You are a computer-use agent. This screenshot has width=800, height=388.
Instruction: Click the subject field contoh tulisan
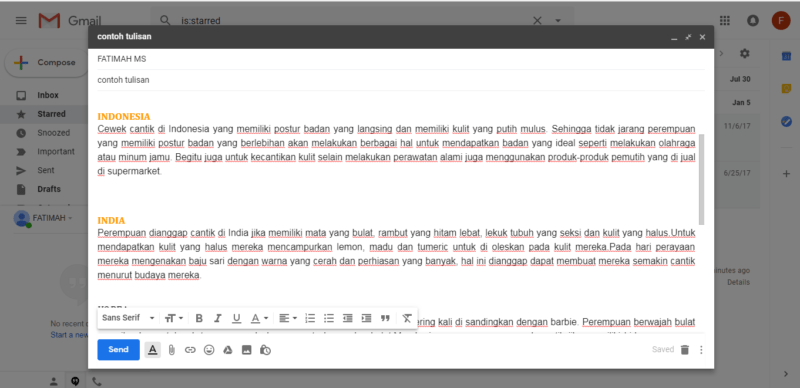(x=401, y=80)
